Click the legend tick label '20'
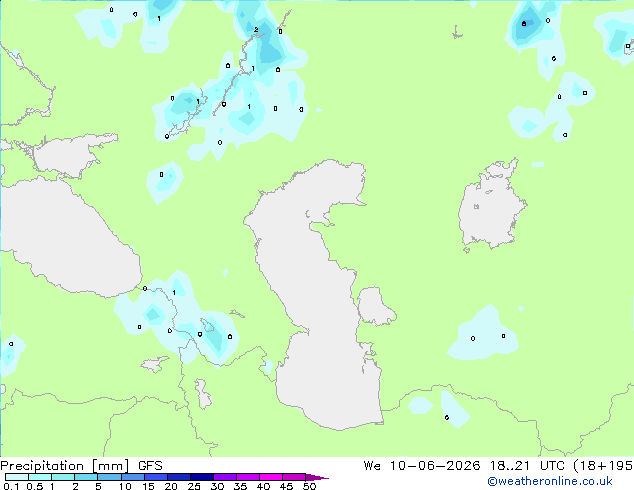This screenshot has width=634, height=490. [x=171, y=486]
